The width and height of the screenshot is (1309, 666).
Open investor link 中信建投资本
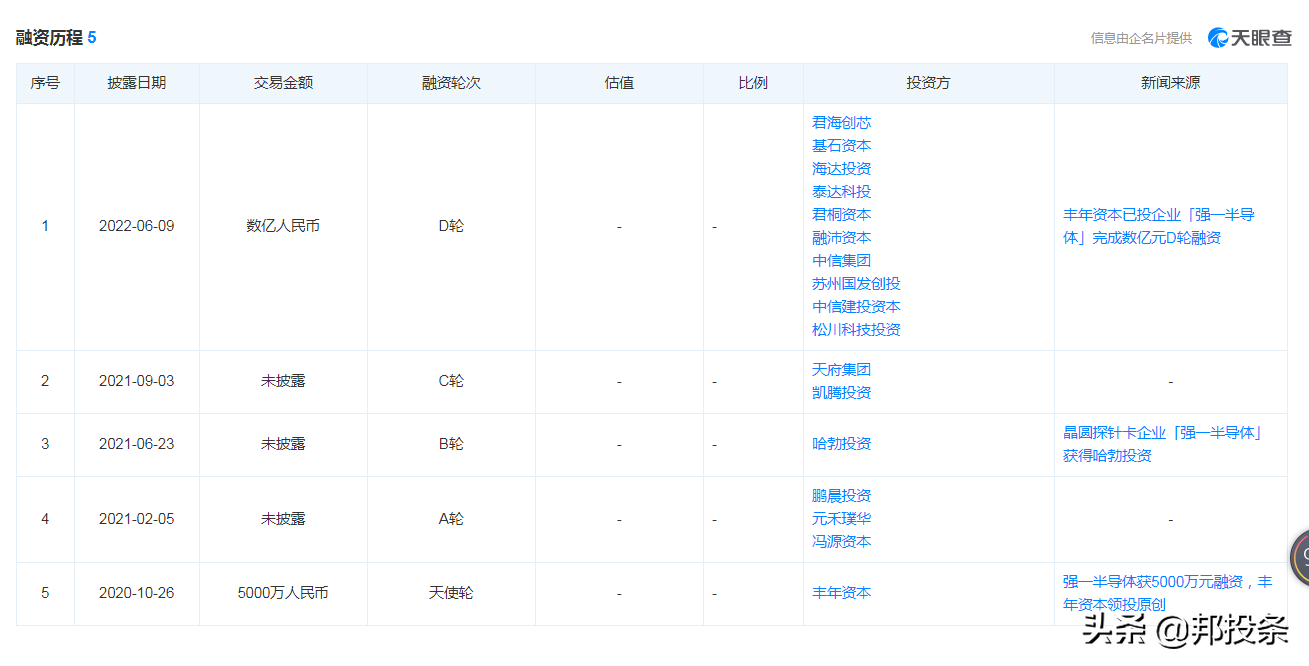856,306
